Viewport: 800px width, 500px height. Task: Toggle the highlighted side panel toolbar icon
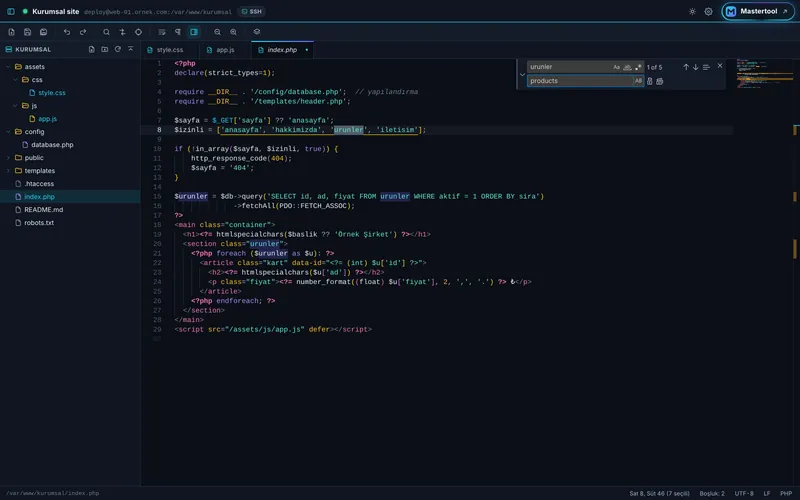click(194, 32)
